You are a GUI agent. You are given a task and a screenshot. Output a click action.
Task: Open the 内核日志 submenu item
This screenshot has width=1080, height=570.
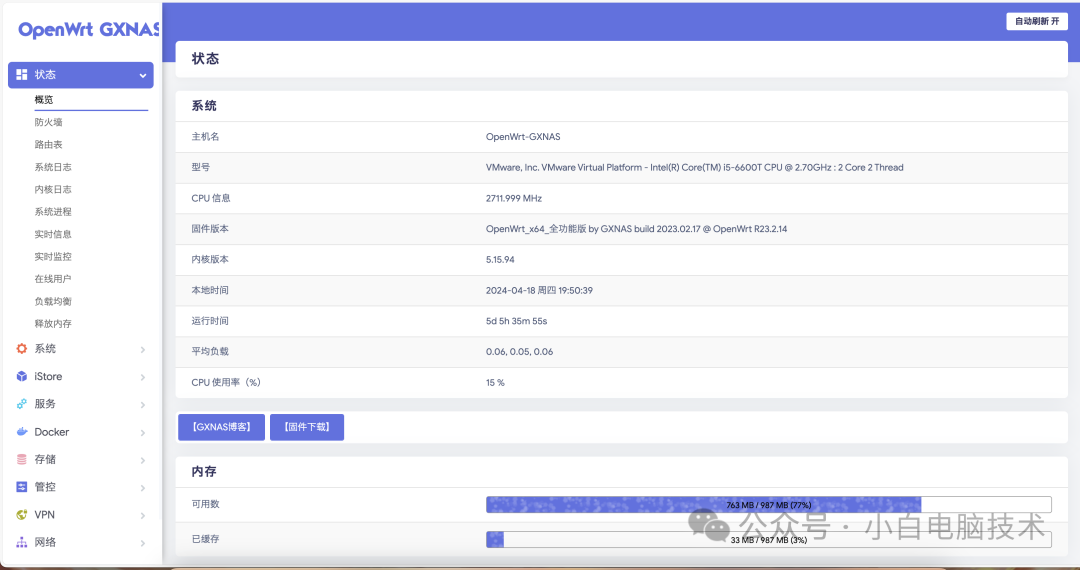53,189
